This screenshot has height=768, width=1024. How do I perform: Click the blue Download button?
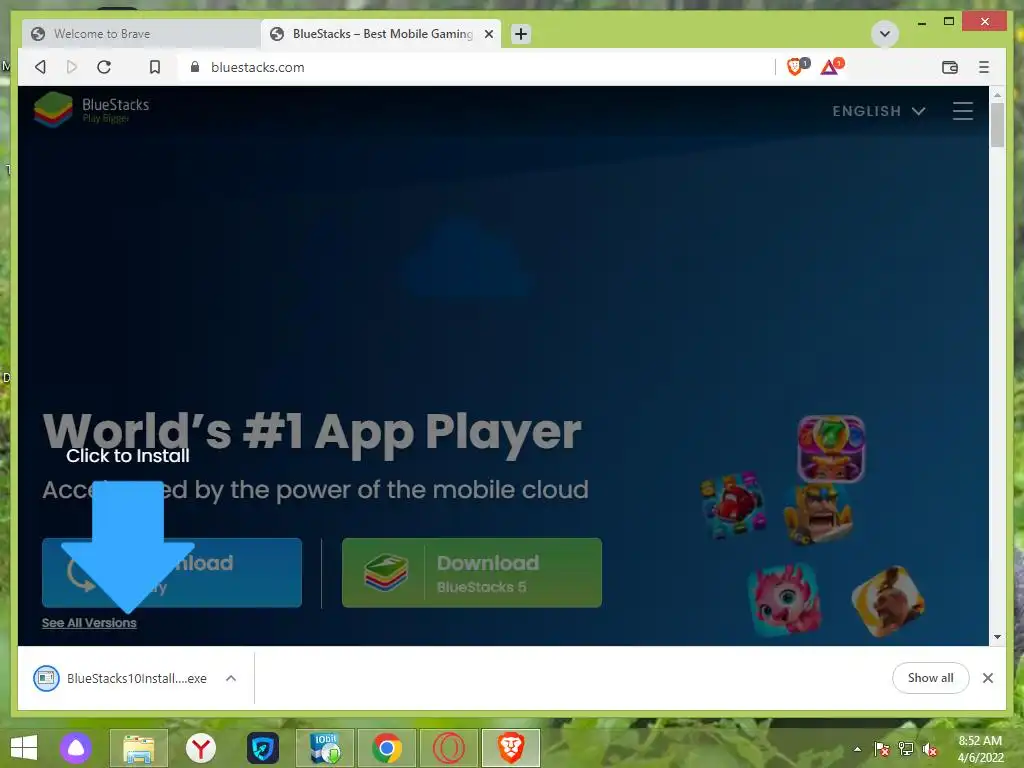172,573
